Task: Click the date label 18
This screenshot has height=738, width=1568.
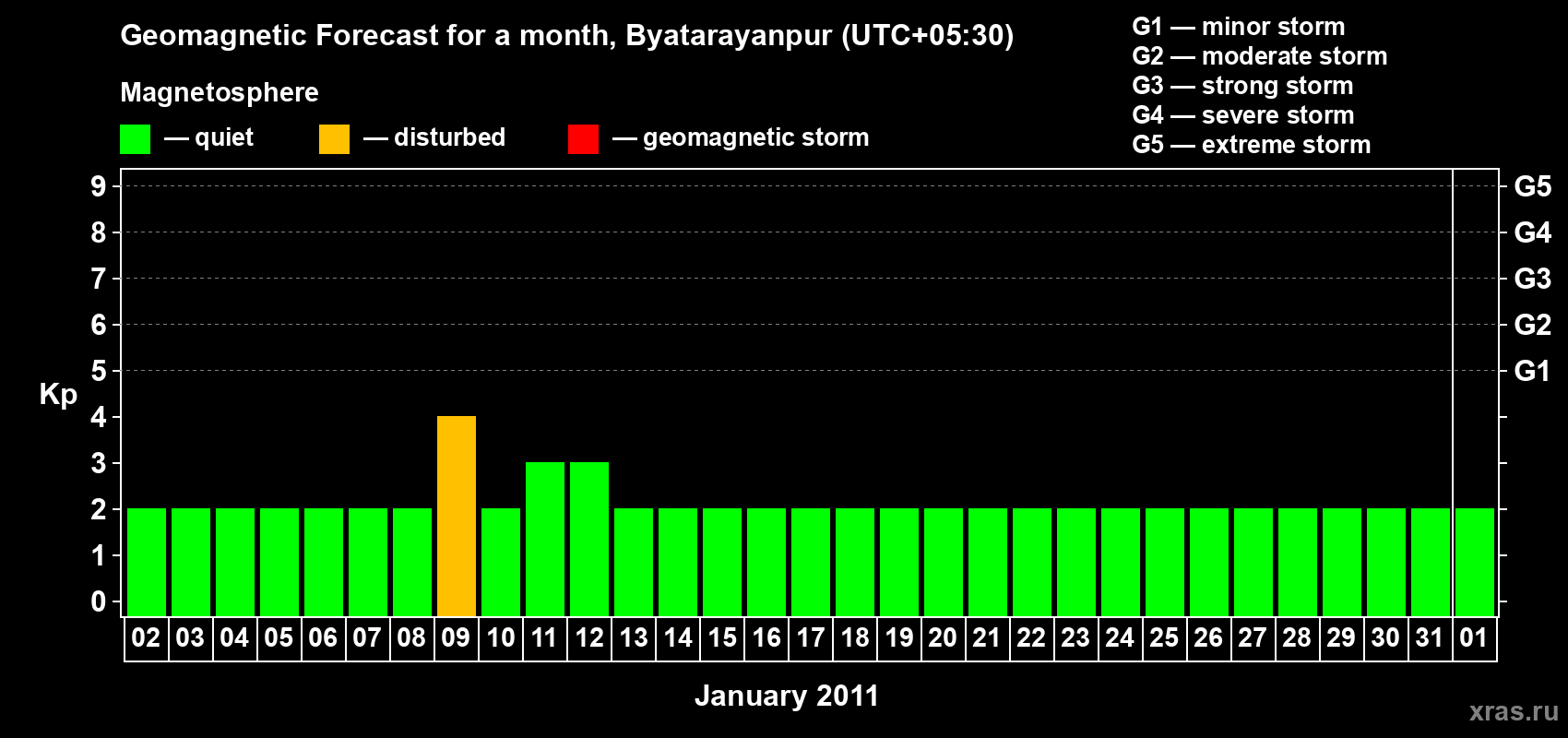Action: 854,637
